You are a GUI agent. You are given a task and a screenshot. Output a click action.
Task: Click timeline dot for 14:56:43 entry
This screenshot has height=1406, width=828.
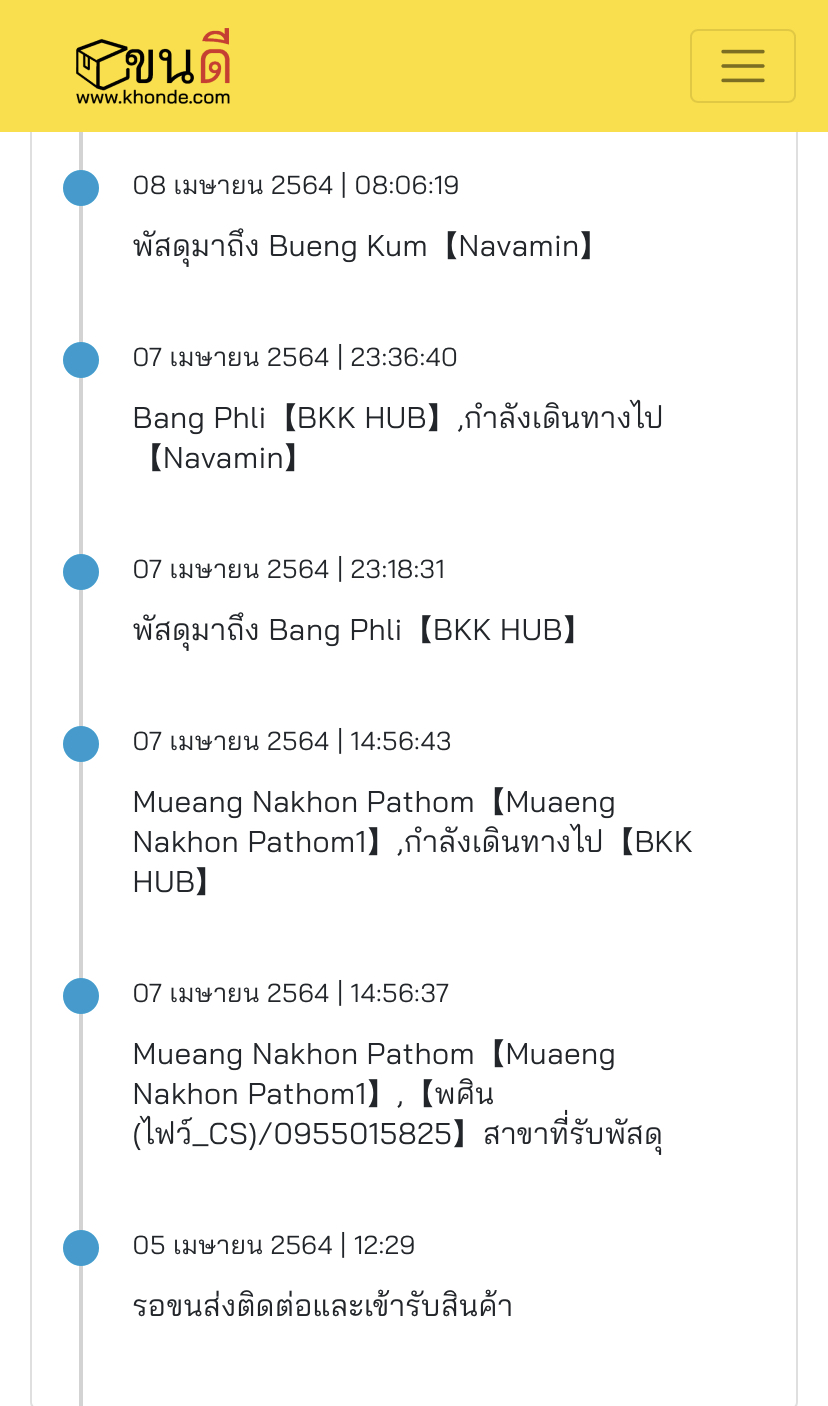pos(81,744)
